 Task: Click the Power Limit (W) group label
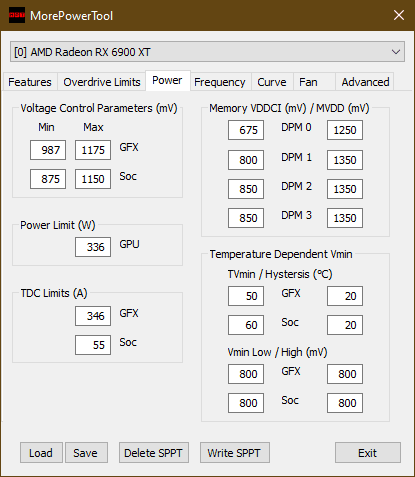(x=58, y=225)
